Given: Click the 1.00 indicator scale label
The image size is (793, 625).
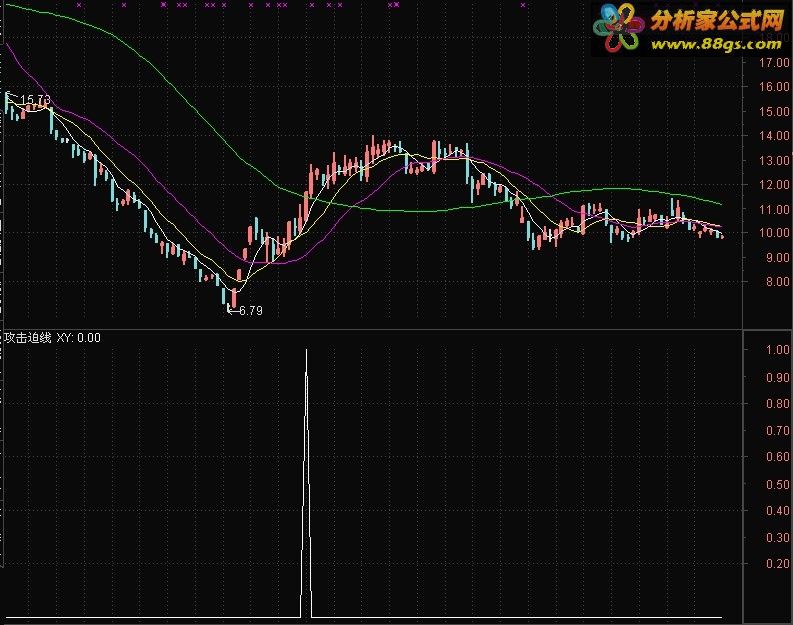Looking at the screenshot, I should point(777,349).
